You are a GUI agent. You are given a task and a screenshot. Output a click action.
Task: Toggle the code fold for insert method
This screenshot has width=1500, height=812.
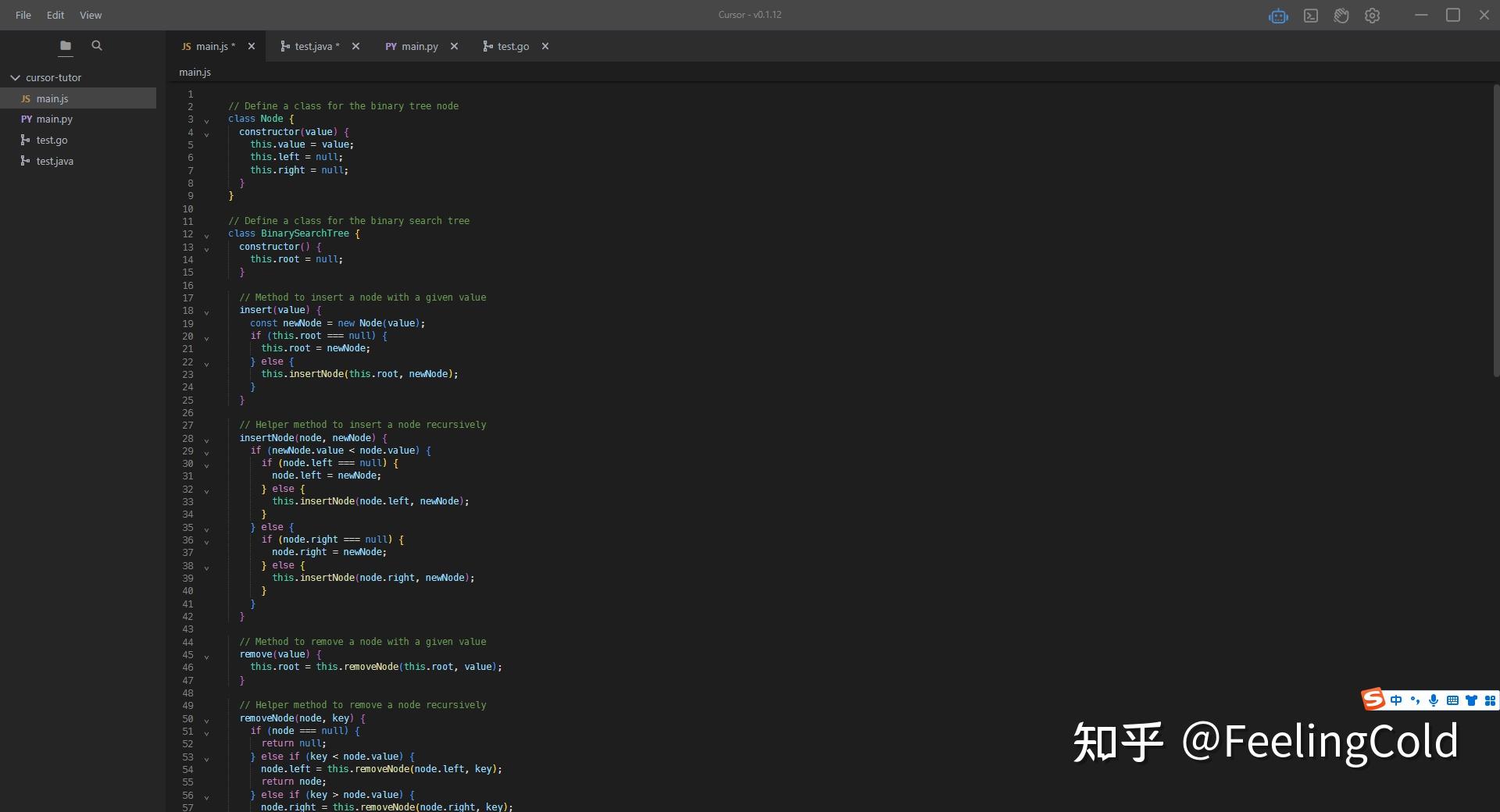(206, 312)
